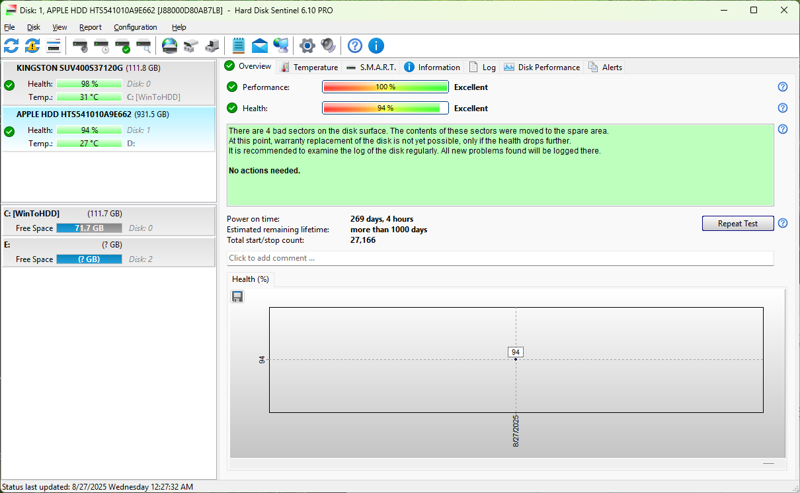Switch to the Disk Performance tab
The width and height of the screenshot is (800, 493).
pos(542,67)
